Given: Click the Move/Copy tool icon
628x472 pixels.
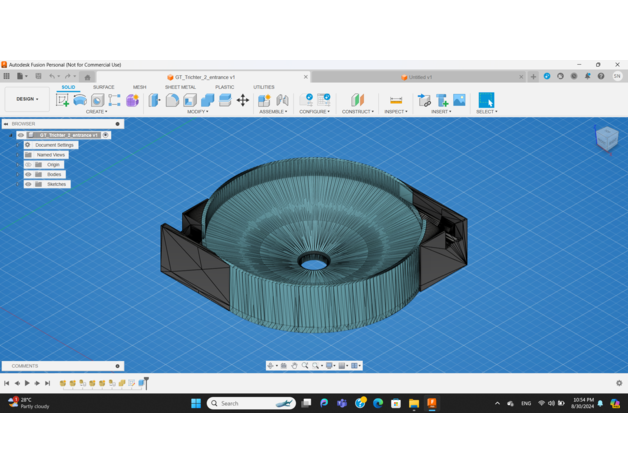Looking at the screenshot, I should pyautogui.click(x=243, y=100).
